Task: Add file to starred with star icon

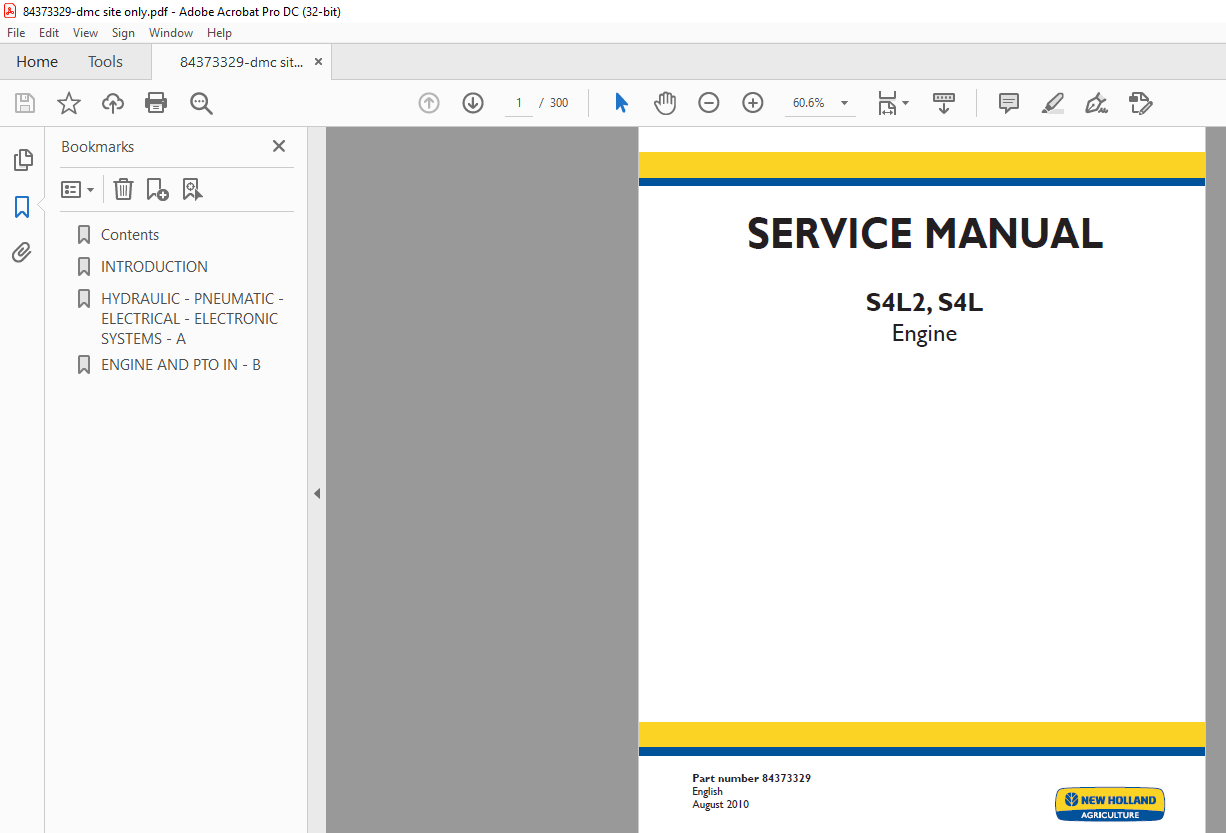Action: [69, 103]
